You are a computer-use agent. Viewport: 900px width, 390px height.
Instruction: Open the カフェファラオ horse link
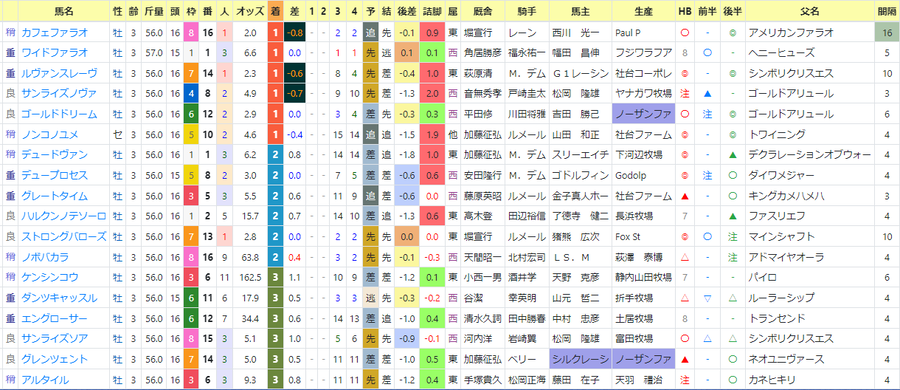pos(55,33)
